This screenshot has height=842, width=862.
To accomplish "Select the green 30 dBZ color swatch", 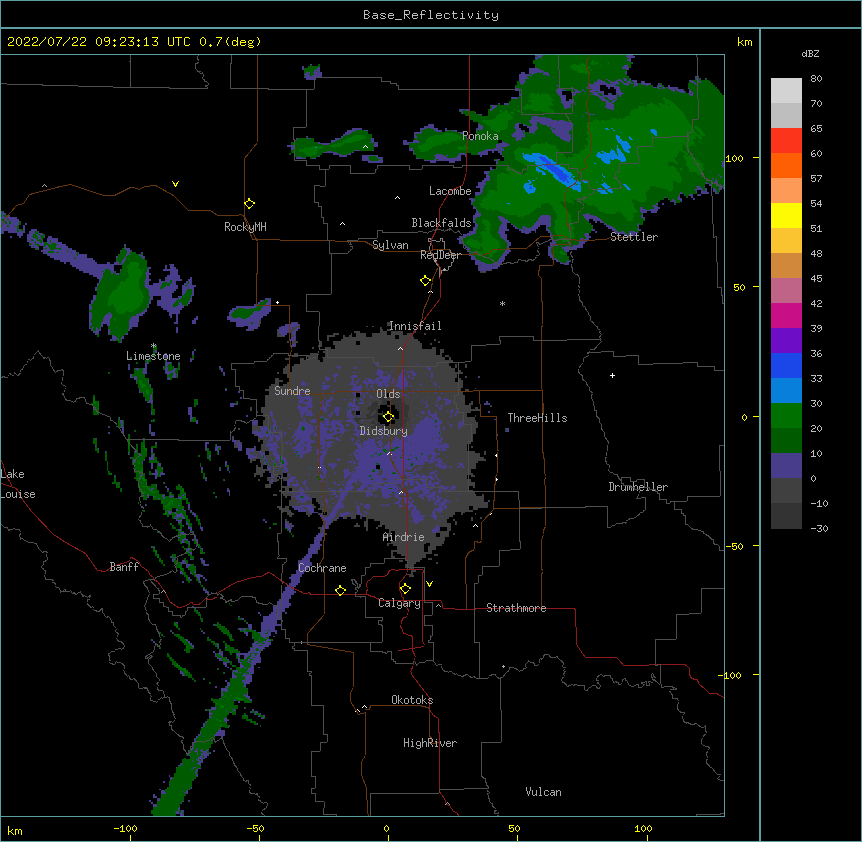I will 786,416.
